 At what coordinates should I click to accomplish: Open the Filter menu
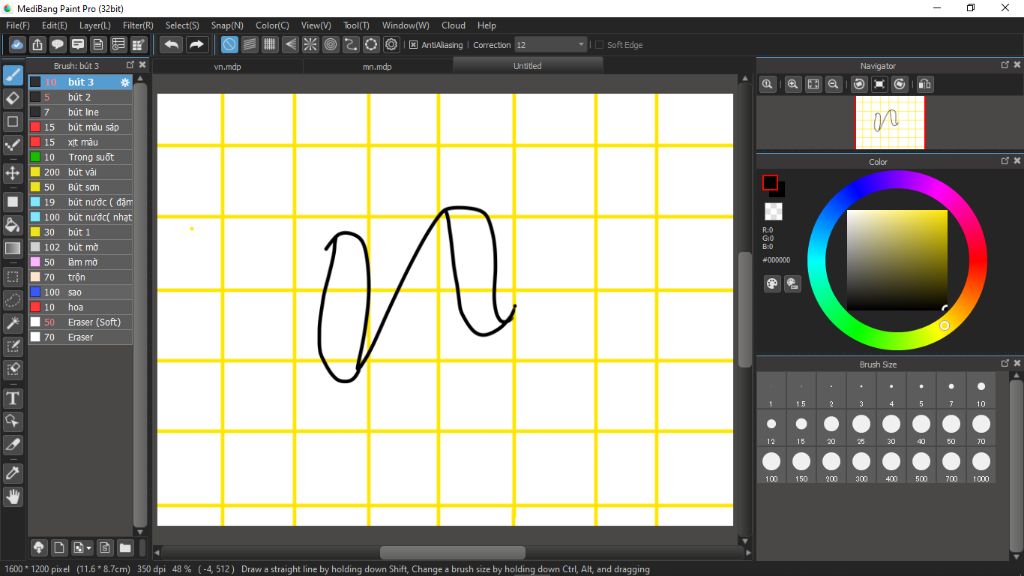coord(138,25)
